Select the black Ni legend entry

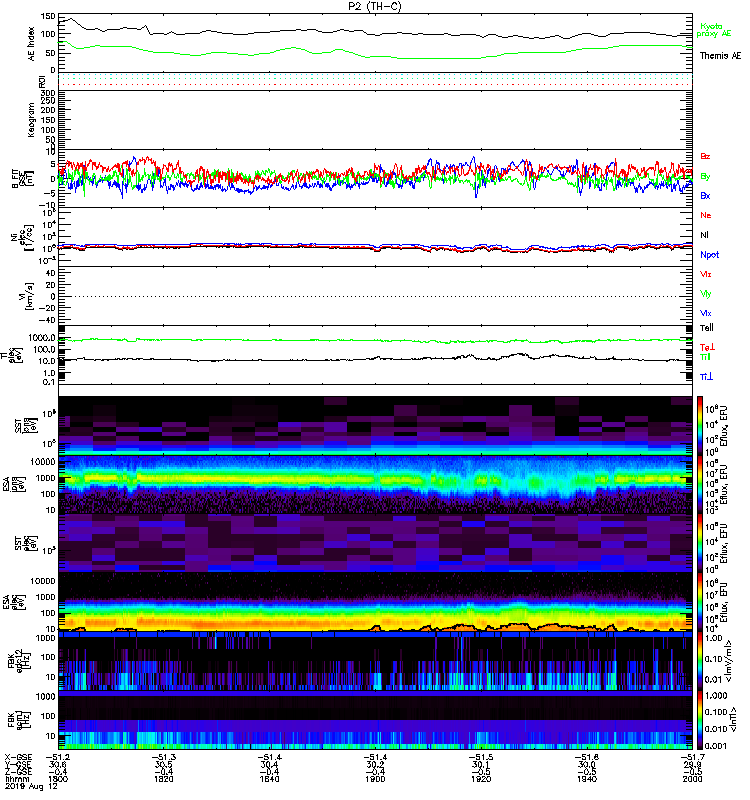pyautogui.click(x=704, y=235)
